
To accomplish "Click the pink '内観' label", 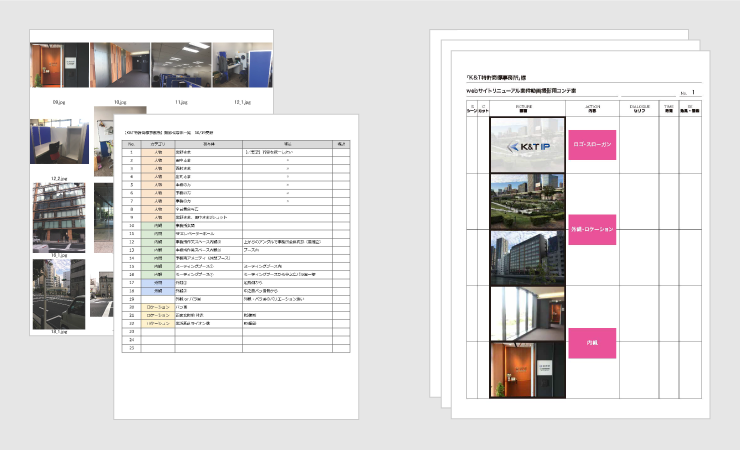I will pyautogui.click(x=592, y=343).
